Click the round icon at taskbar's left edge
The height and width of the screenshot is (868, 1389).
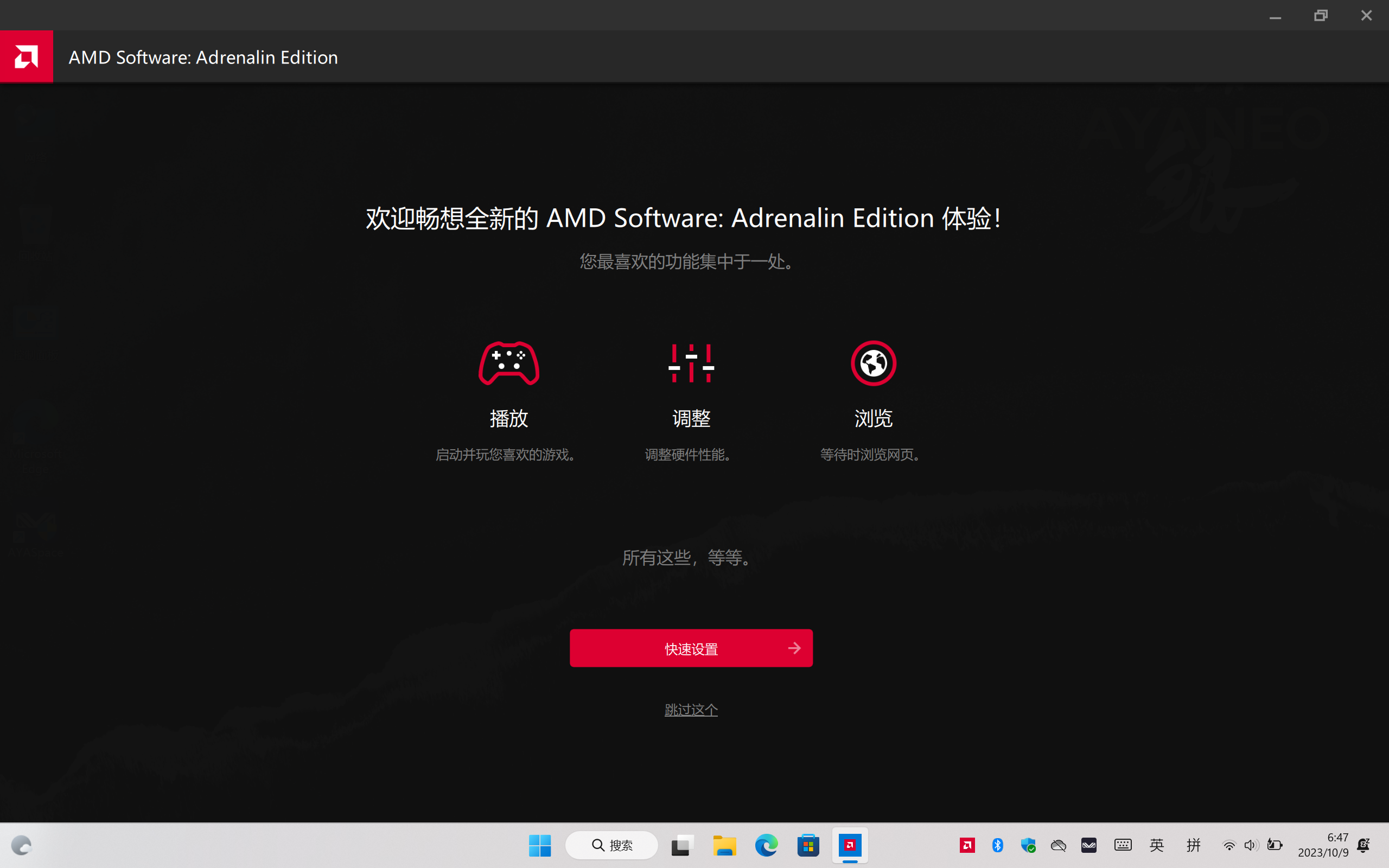(22, 846)
